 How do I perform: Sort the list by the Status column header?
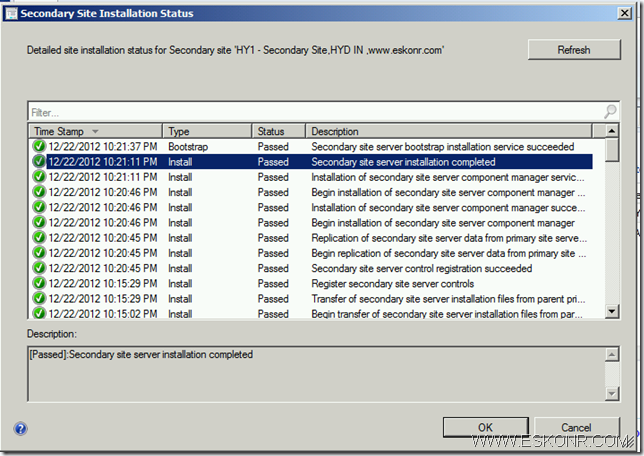point(278,131)
